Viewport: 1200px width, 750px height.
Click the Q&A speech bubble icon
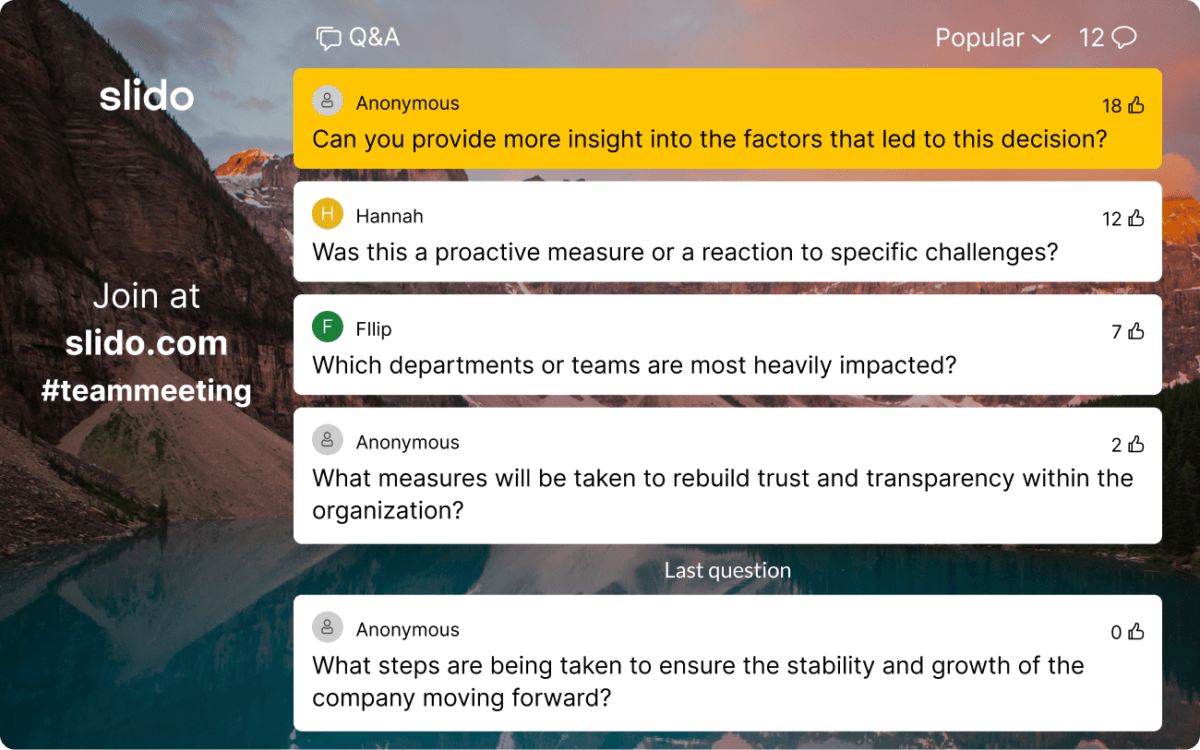[x=328, y=37]
